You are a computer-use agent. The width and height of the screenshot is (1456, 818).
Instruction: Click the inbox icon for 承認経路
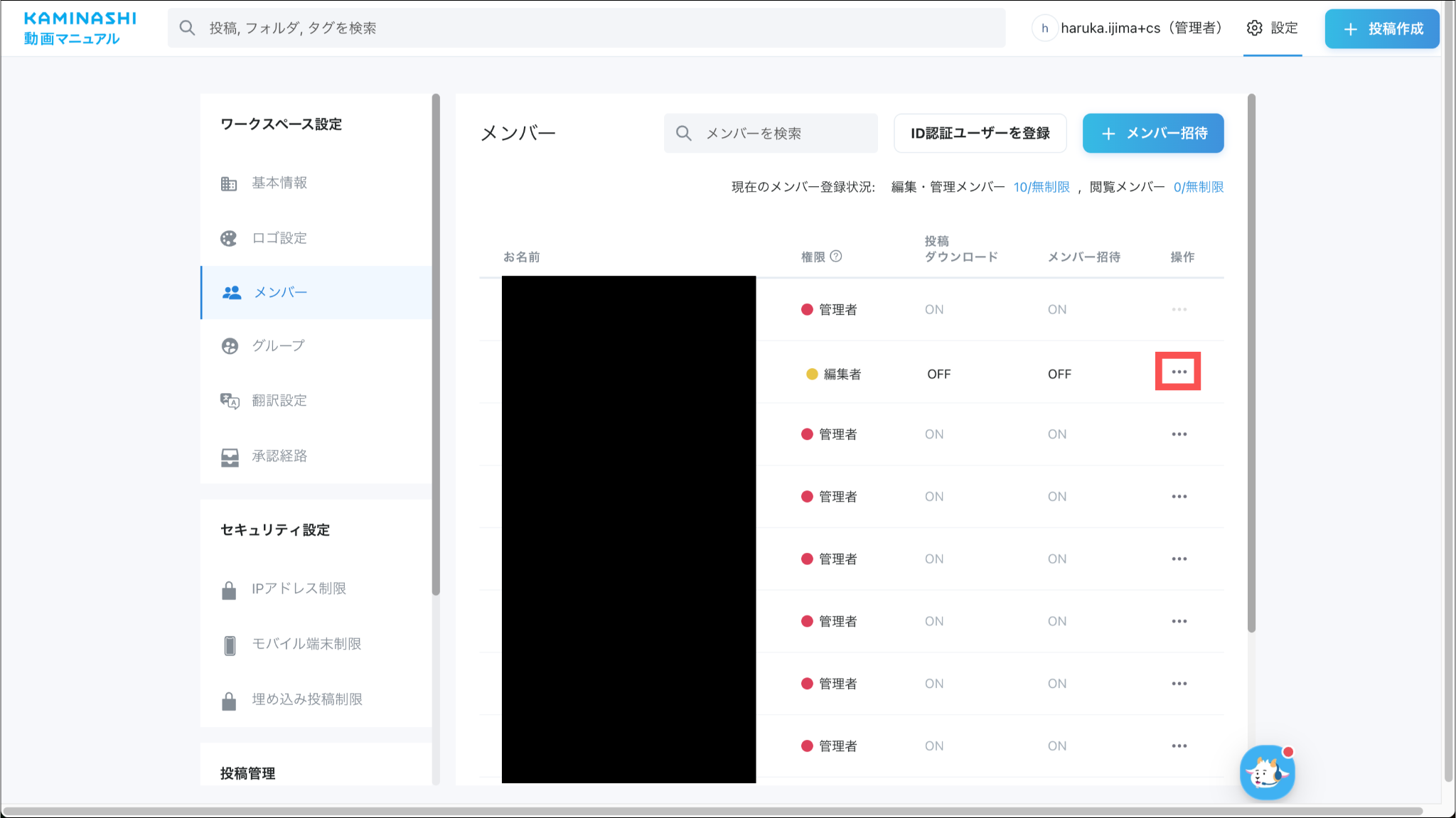pyautogui.click(x=230, y=457)
